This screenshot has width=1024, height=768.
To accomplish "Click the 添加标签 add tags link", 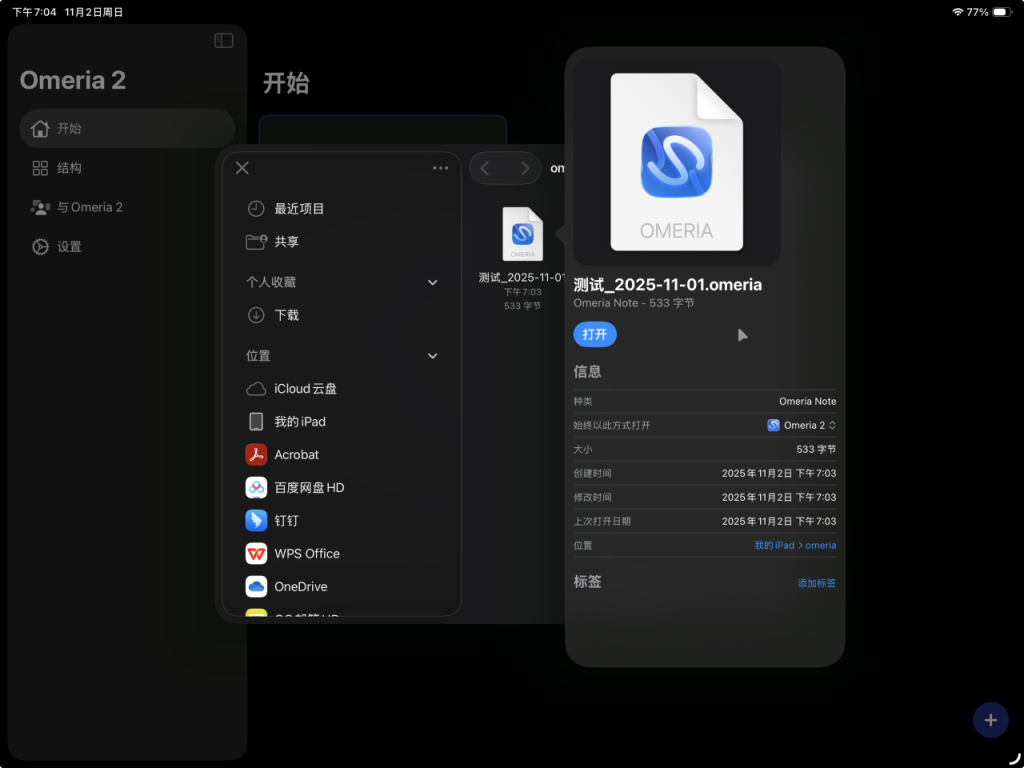I will click(x=816, y=583).
